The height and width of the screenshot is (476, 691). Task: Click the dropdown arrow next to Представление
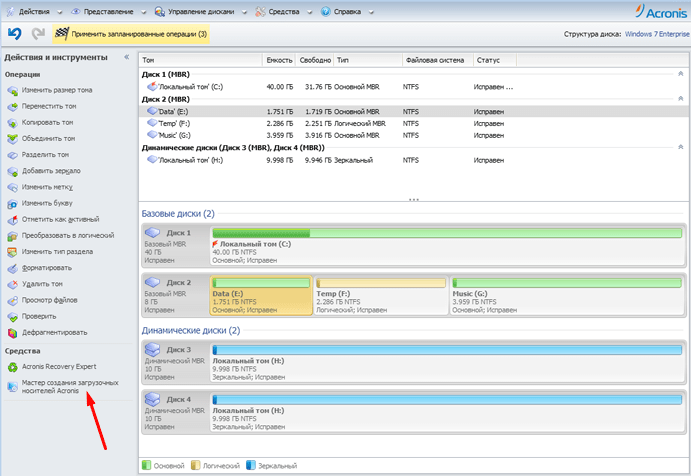coord(143,12)
